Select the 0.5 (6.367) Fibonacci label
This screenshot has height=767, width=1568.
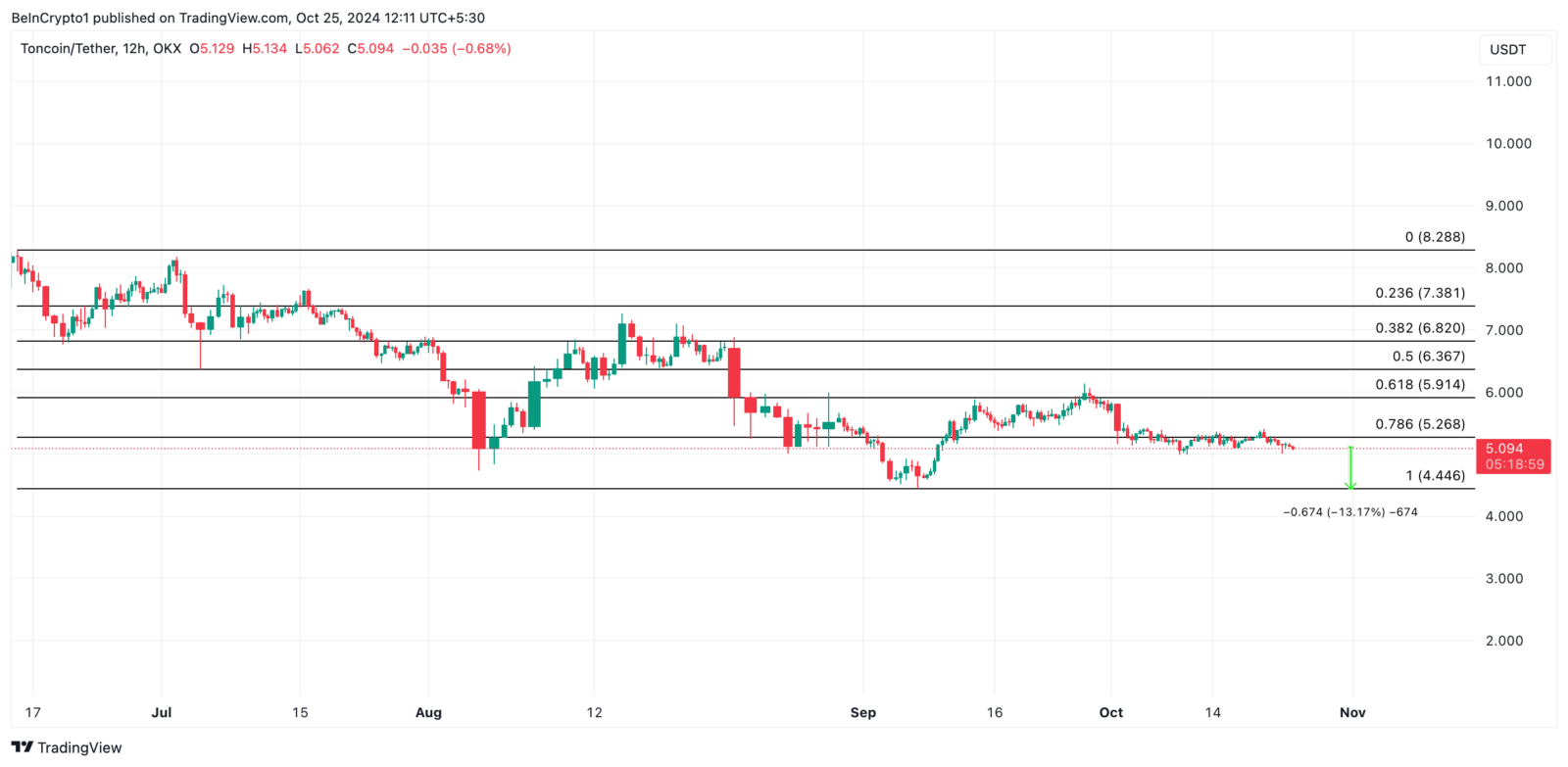click(1429, 357)
